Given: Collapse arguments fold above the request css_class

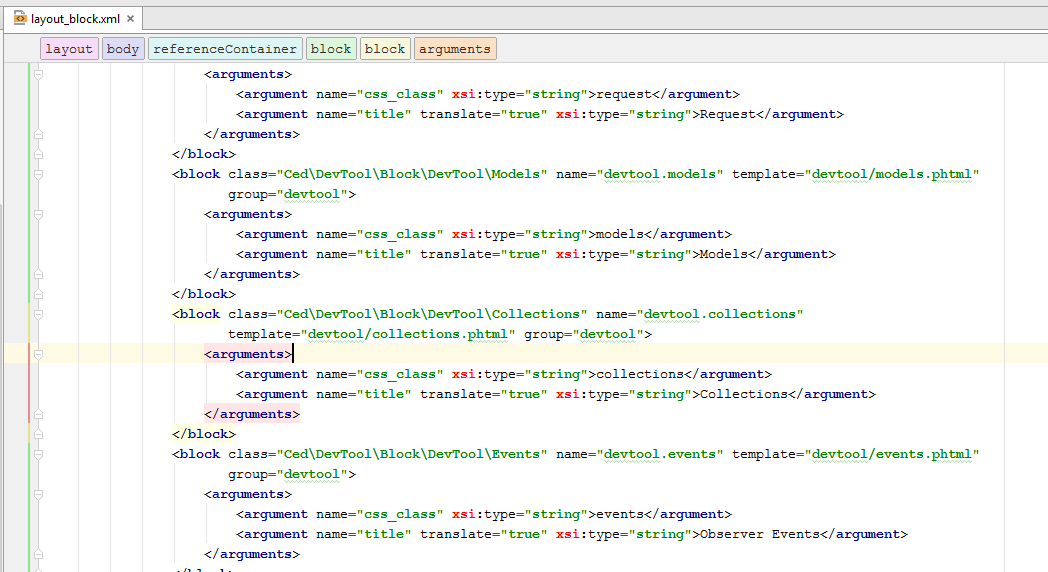Looking at the screenshot, I should [x=38, y=74].
